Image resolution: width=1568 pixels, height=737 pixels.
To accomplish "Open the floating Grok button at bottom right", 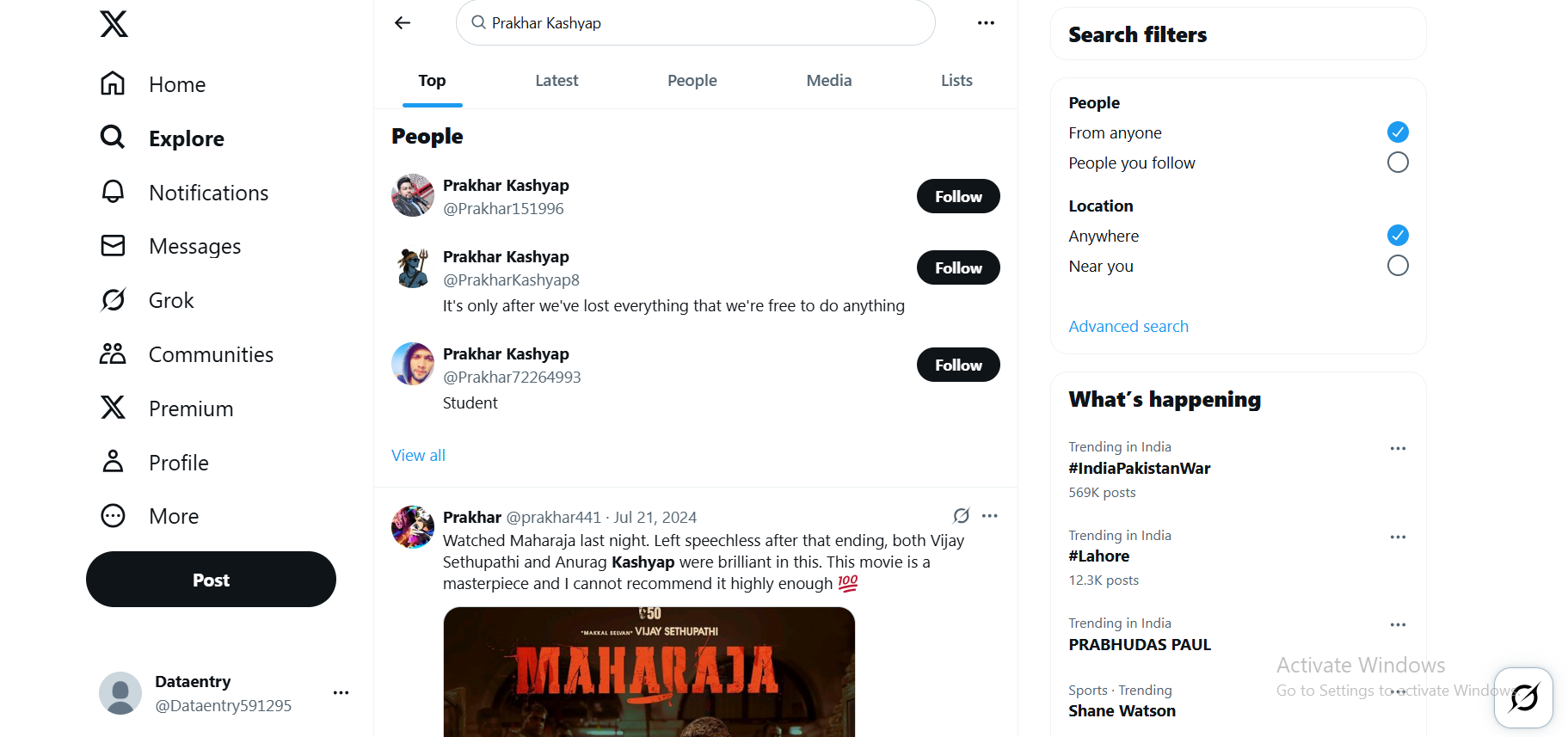I will (x=1523, y=697).
